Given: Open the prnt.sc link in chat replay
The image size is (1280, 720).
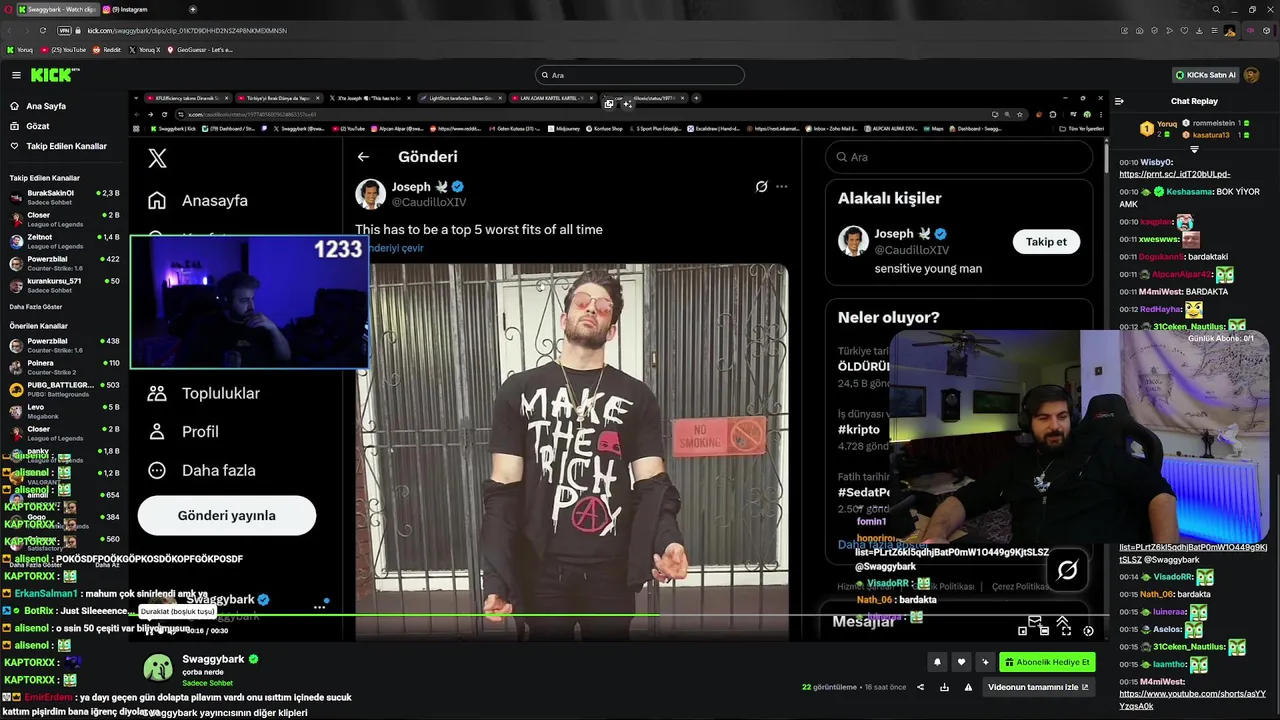Looking at the screenshot, I should pos(1174,174).
